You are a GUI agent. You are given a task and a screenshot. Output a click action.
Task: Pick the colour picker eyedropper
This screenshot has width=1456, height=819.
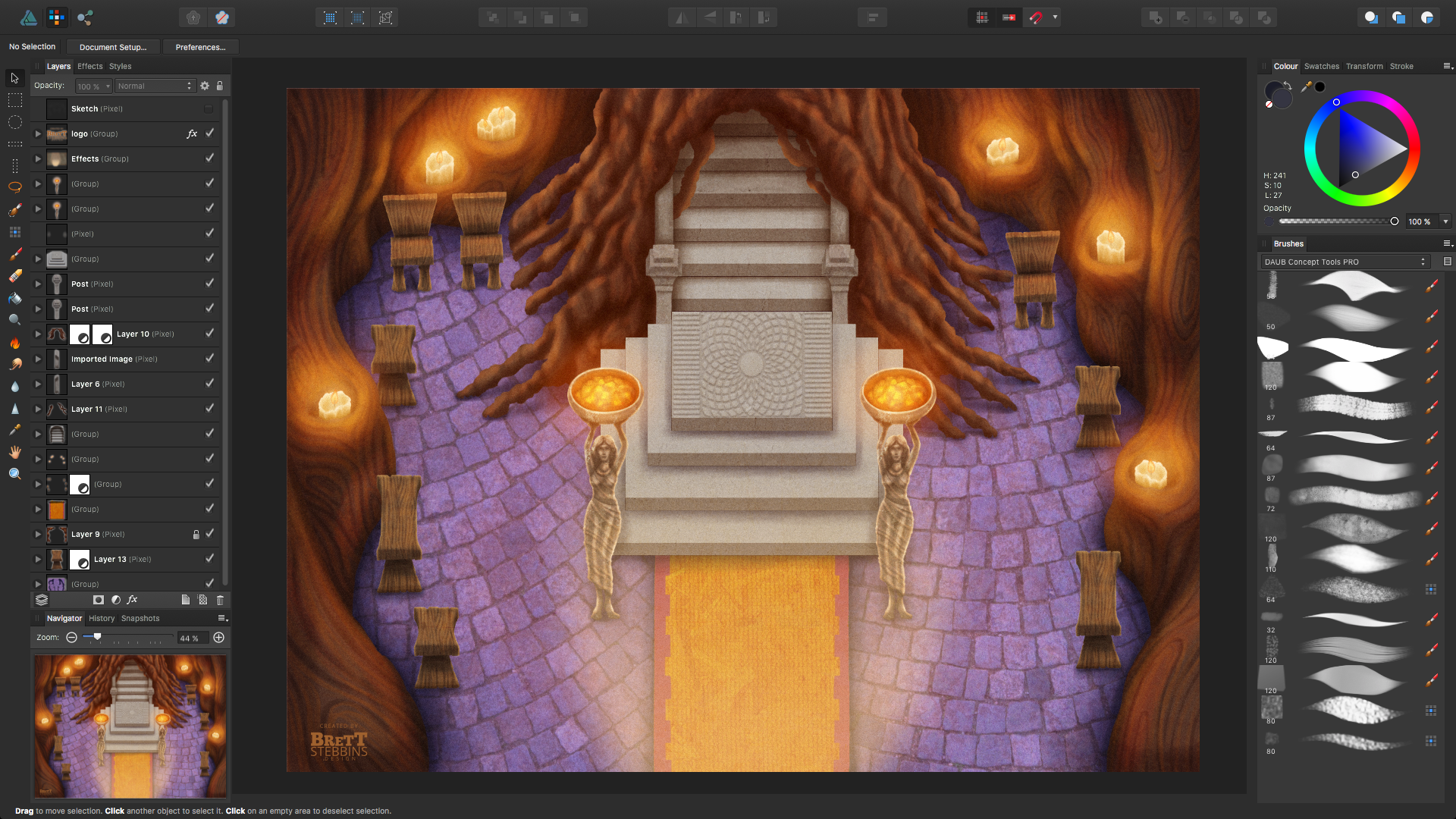pos(1306,86)
